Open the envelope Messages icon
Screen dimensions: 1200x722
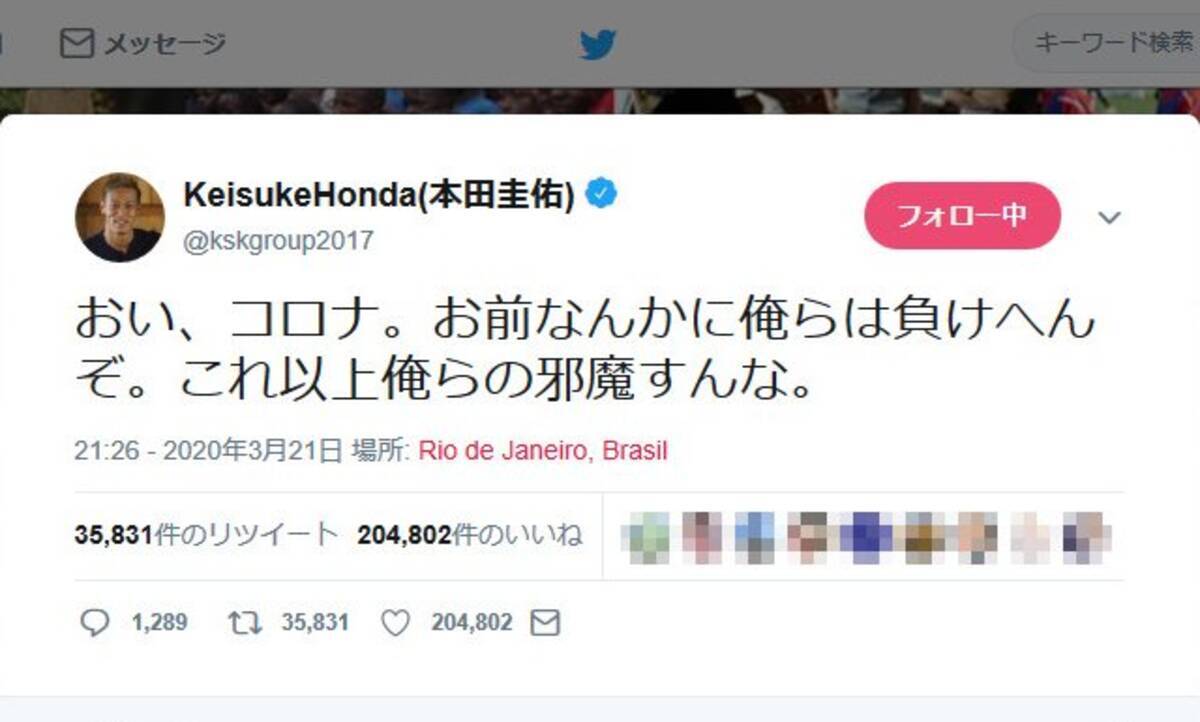77,44
